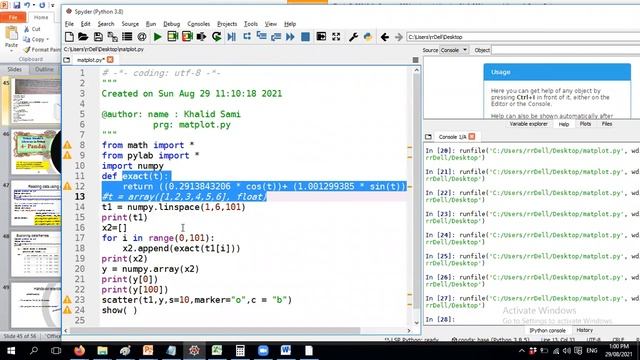Open Word from the taskbar
The image size is (640, 360).
click(x=285, y=351)
